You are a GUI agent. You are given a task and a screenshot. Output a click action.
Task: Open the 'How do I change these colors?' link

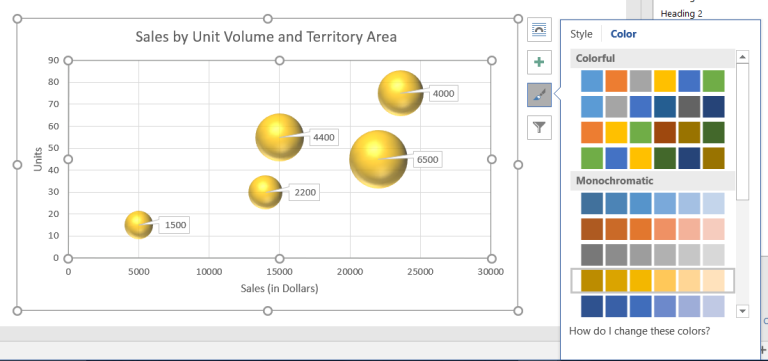639,331
